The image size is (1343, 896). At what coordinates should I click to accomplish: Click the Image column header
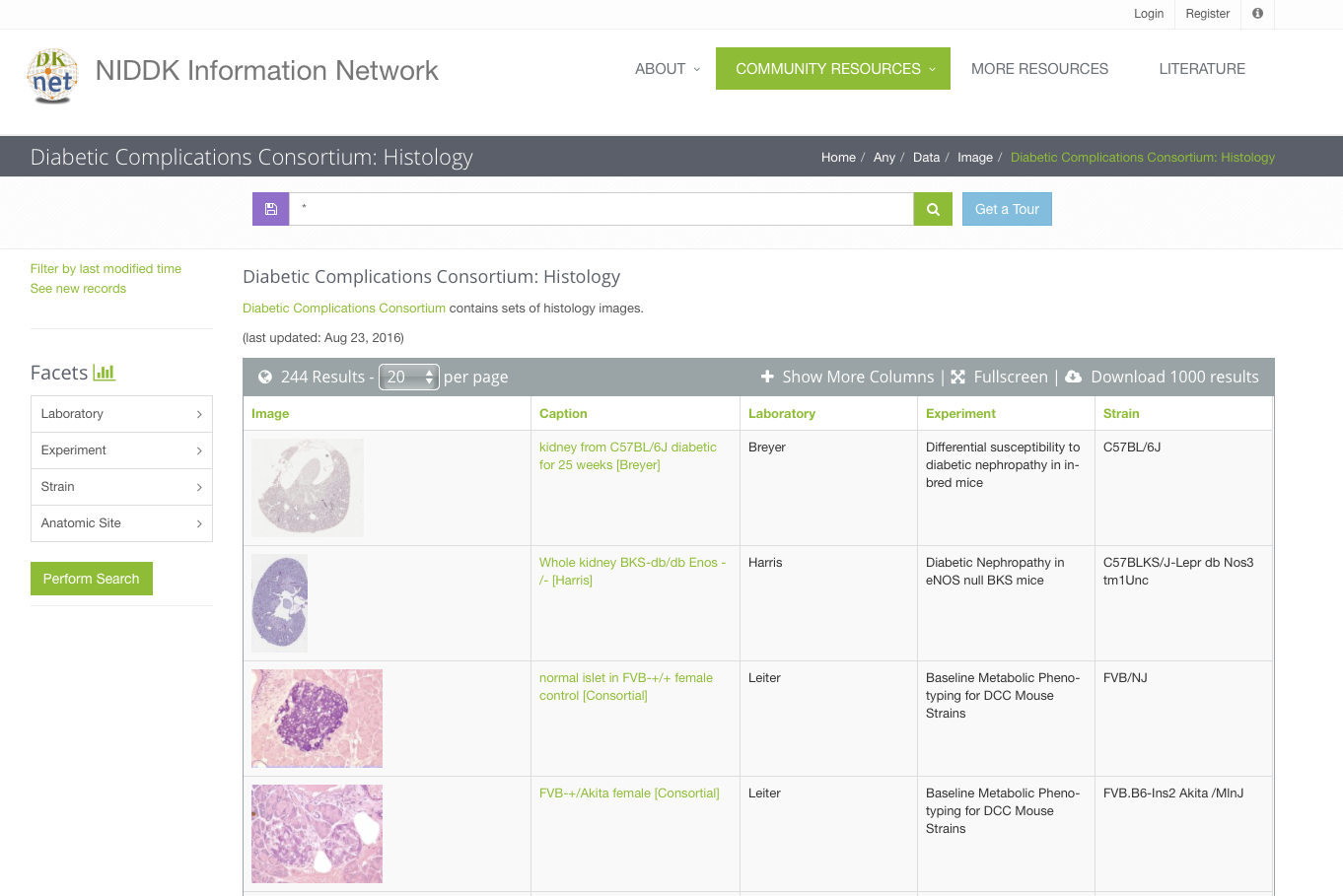coord(270,414)
